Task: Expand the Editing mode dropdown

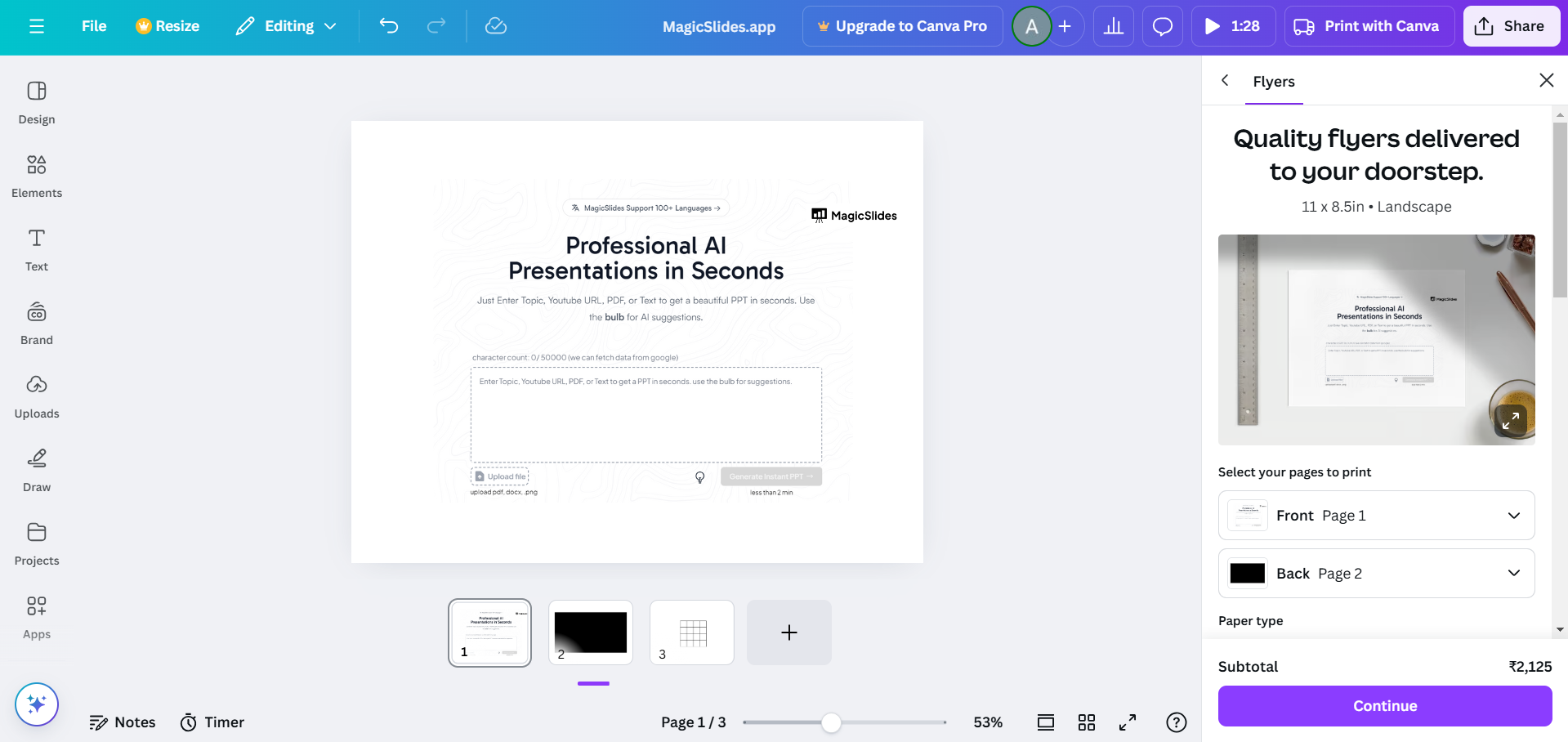Action: tap(287, 26)
